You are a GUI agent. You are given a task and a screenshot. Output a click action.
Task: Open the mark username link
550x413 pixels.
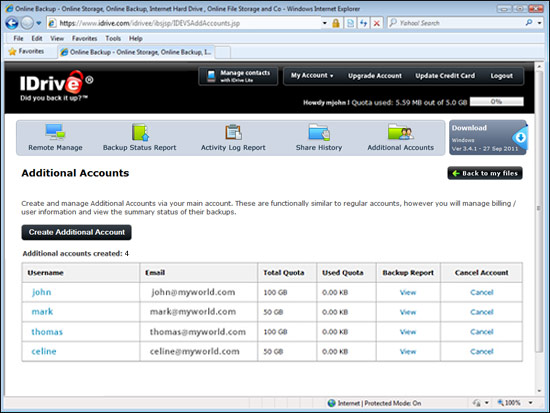click(x=42, y=312)
